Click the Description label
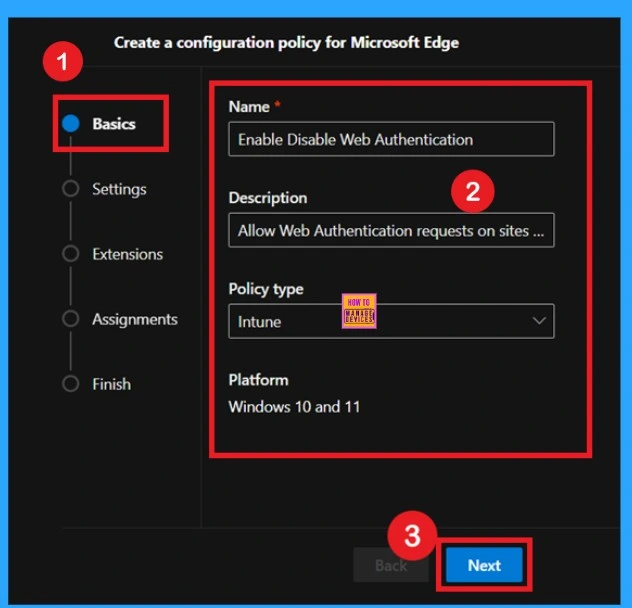Image resolution: width=632 pixels, height=608 pixels. pyautogui.click(x=268, y=198)
